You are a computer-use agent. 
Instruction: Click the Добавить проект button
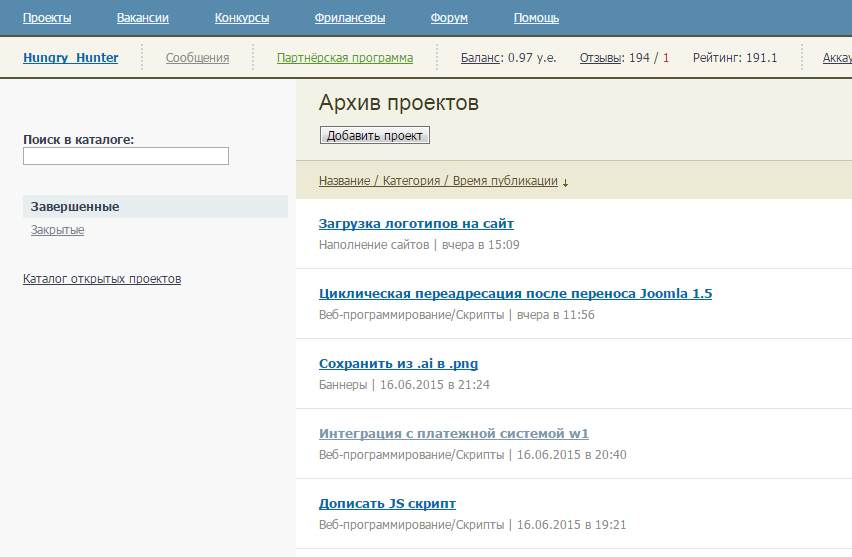[374, 135]
